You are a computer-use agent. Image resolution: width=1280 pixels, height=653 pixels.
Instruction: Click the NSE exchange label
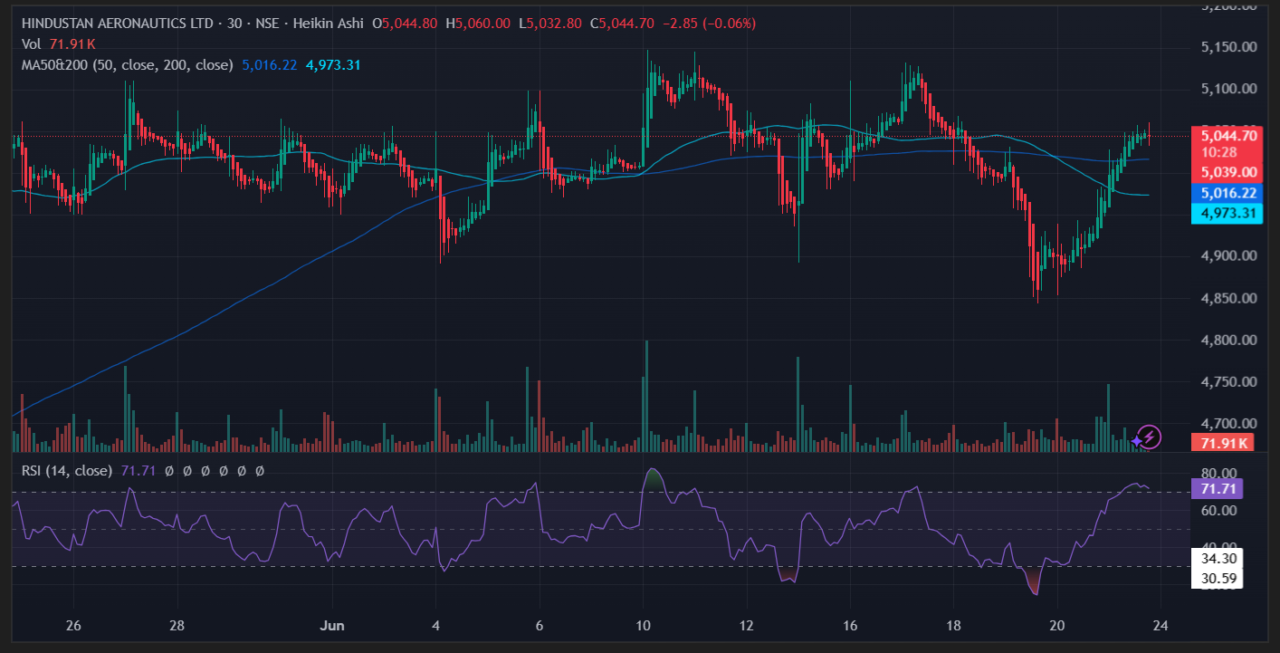265,23
